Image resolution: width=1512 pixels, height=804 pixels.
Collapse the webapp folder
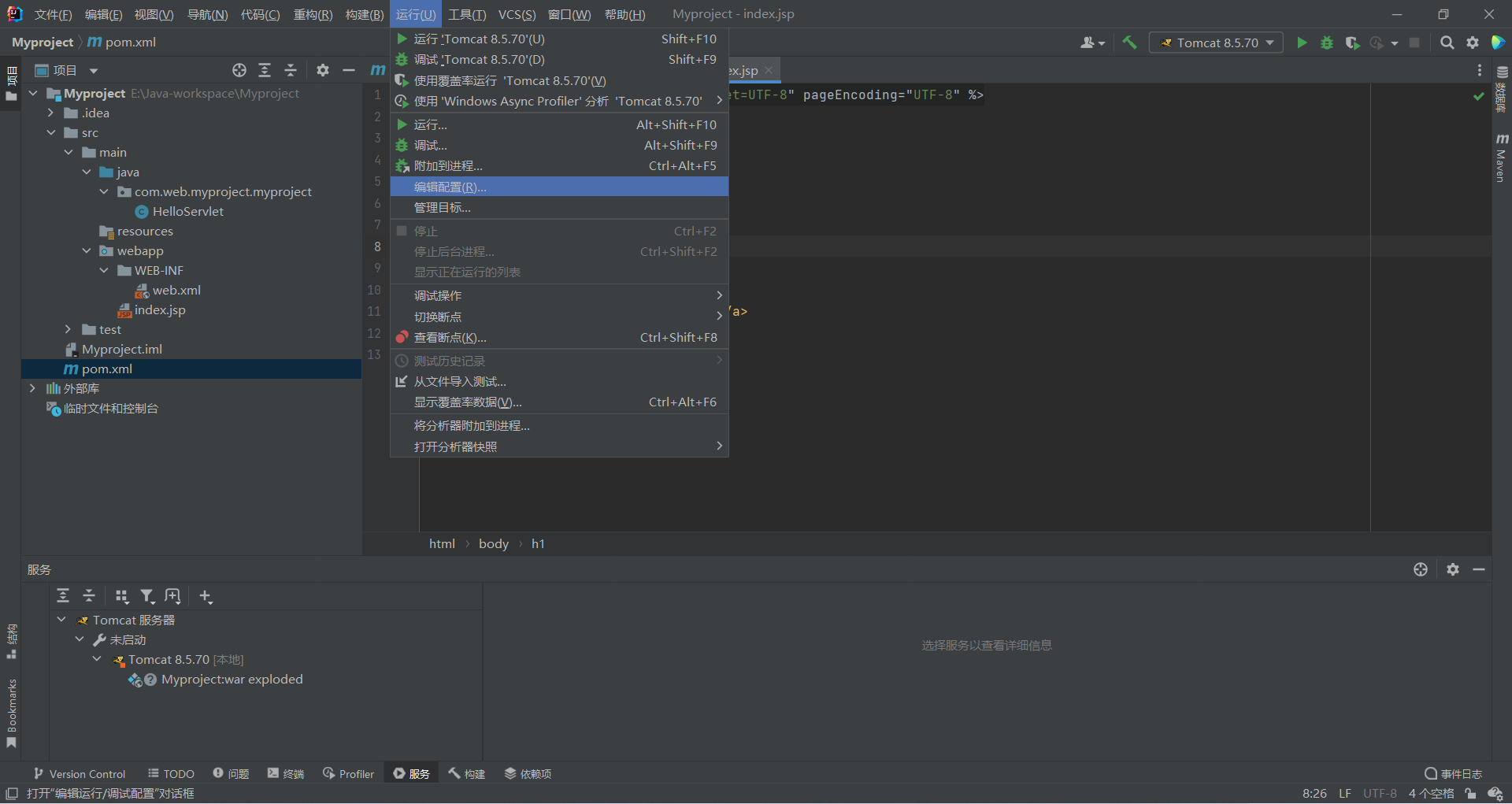click(x=86, y=250)
